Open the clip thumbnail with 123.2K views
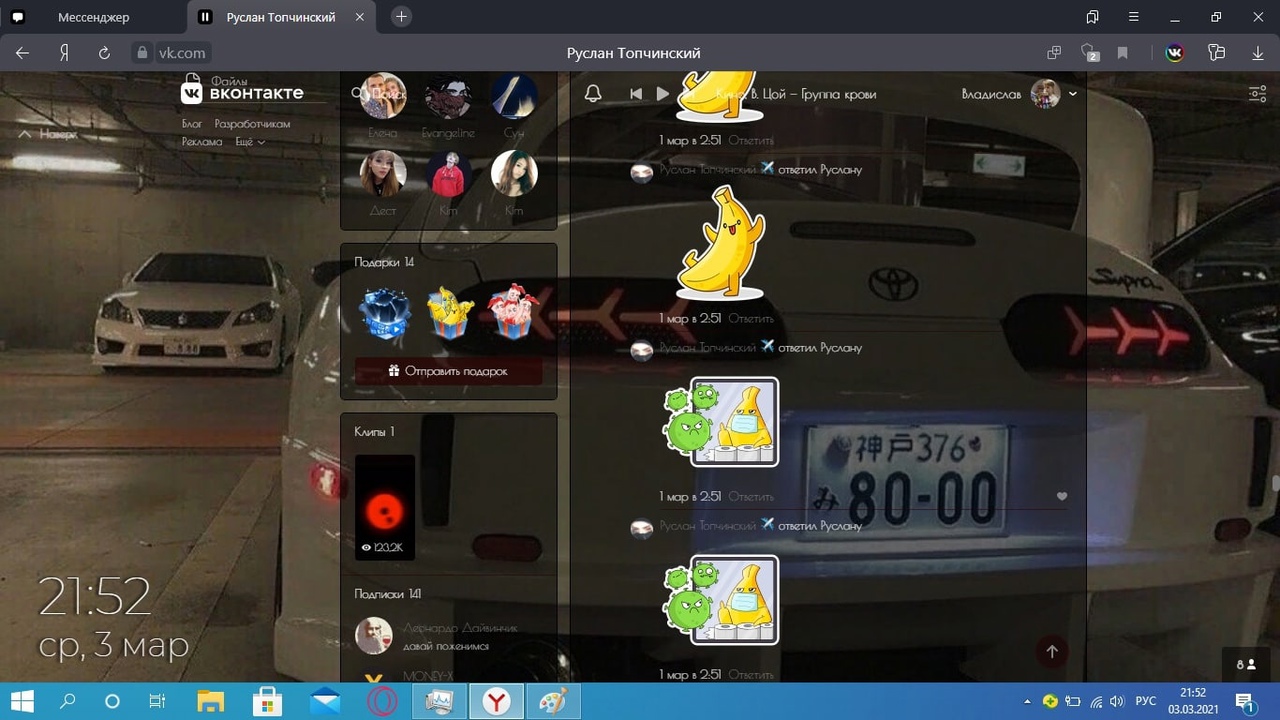 pos(385,507)
